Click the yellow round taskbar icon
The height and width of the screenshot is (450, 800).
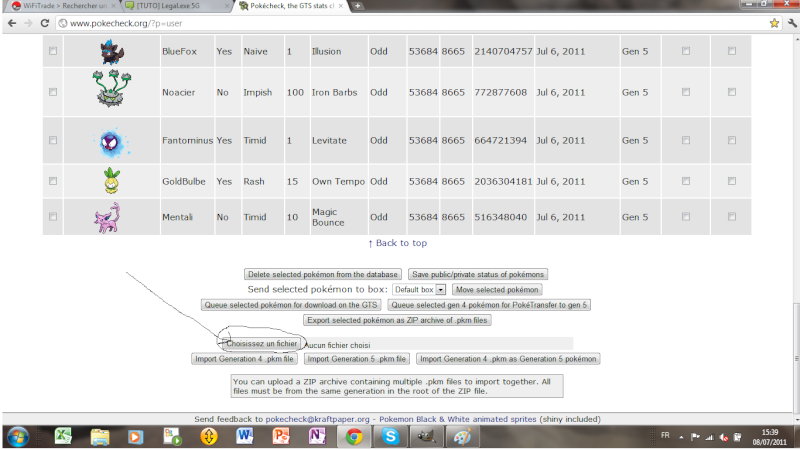[x=209, y=437]
